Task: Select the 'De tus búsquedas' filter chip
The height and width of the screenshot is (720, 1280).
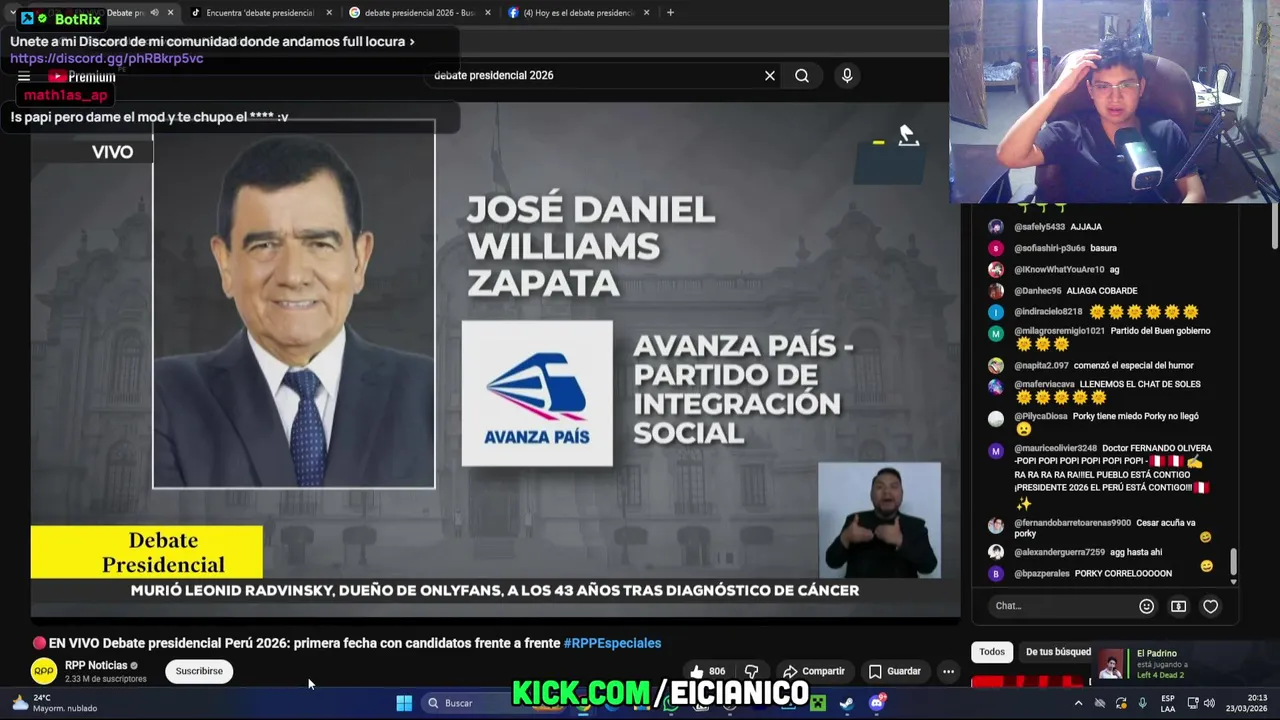Action: (1057, 652)
